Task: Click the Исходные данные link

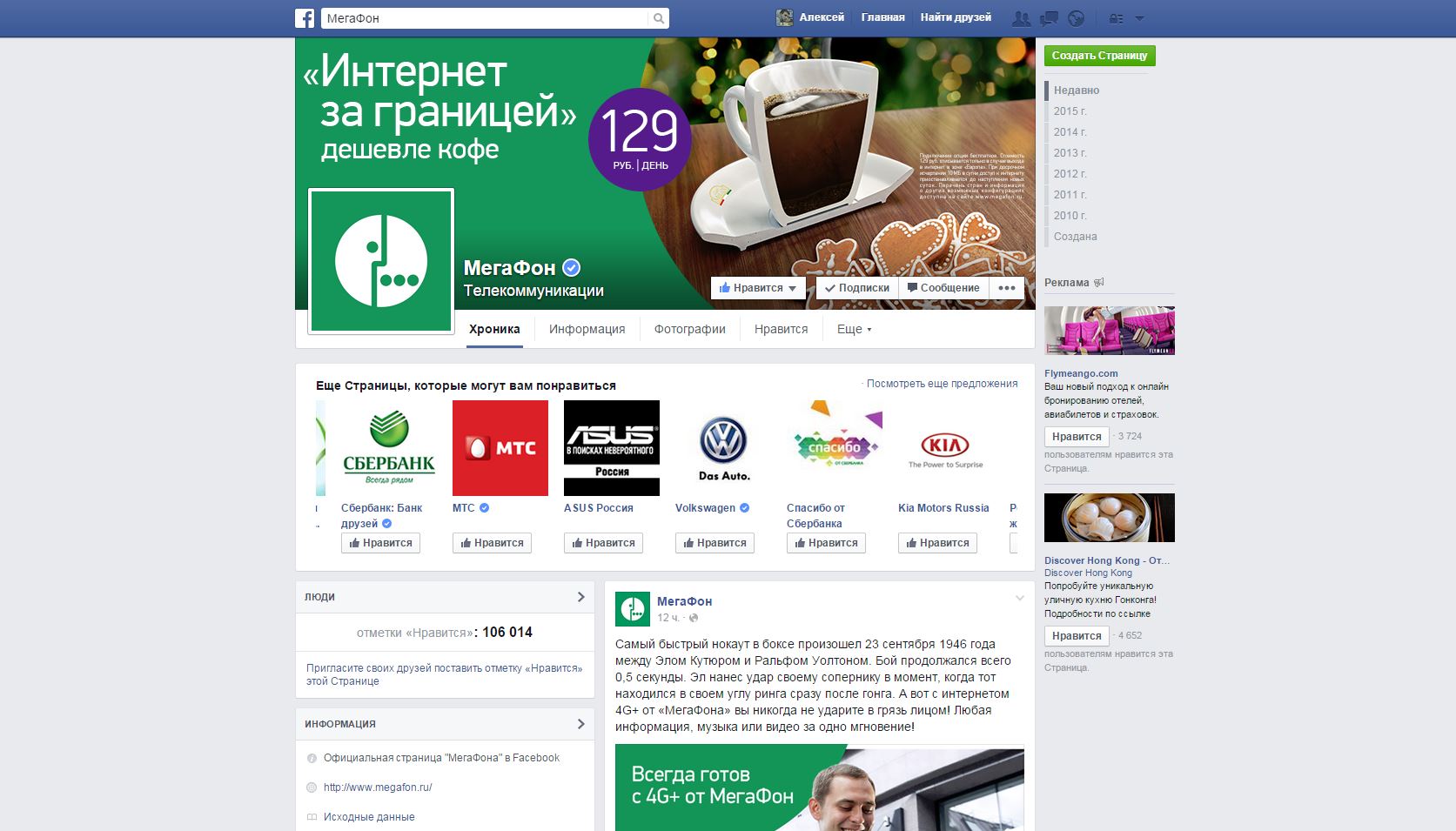Action: 369,817
